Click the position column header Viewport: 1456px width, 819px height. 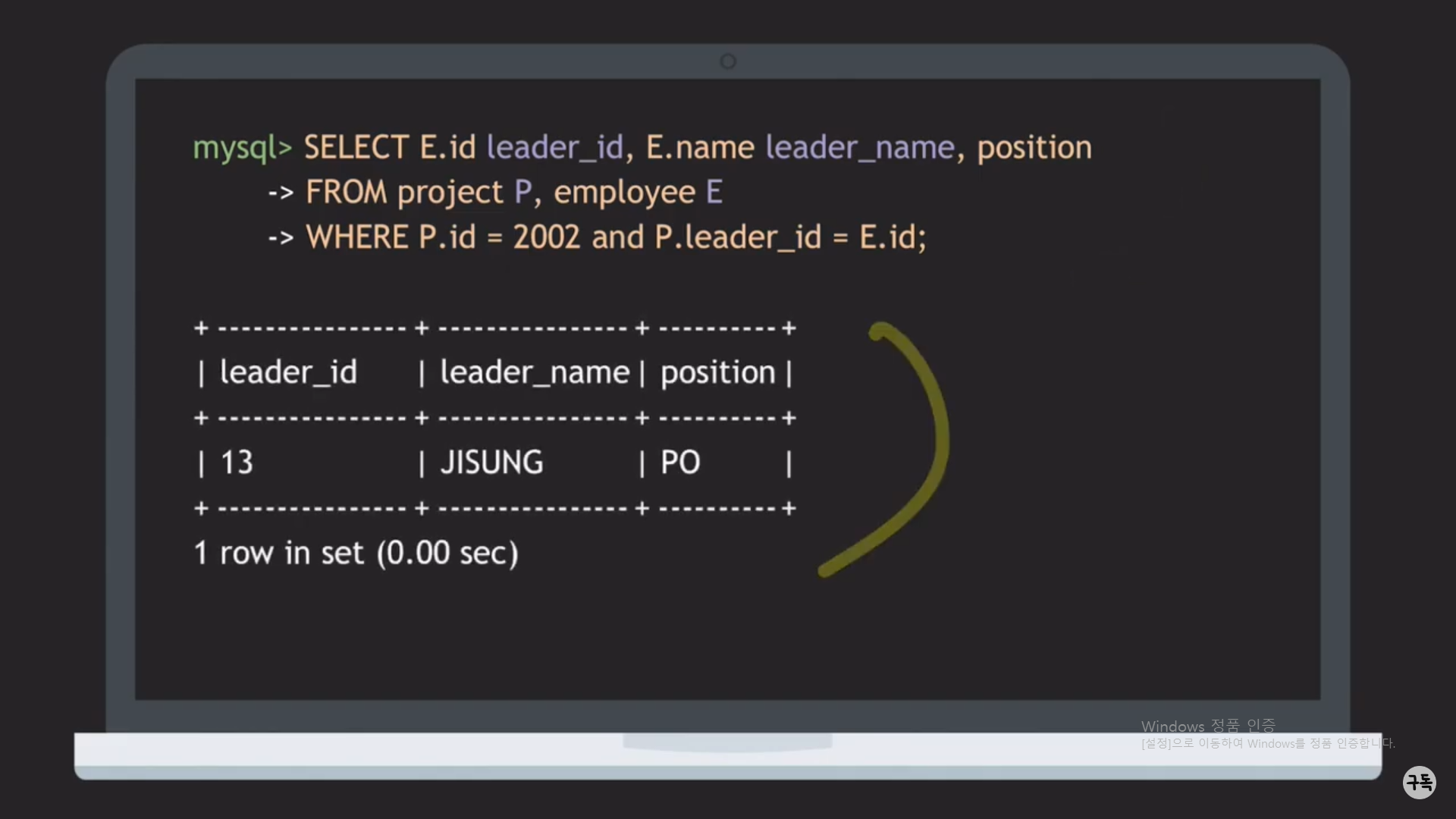pyautogui.click(x=717, y=372)
